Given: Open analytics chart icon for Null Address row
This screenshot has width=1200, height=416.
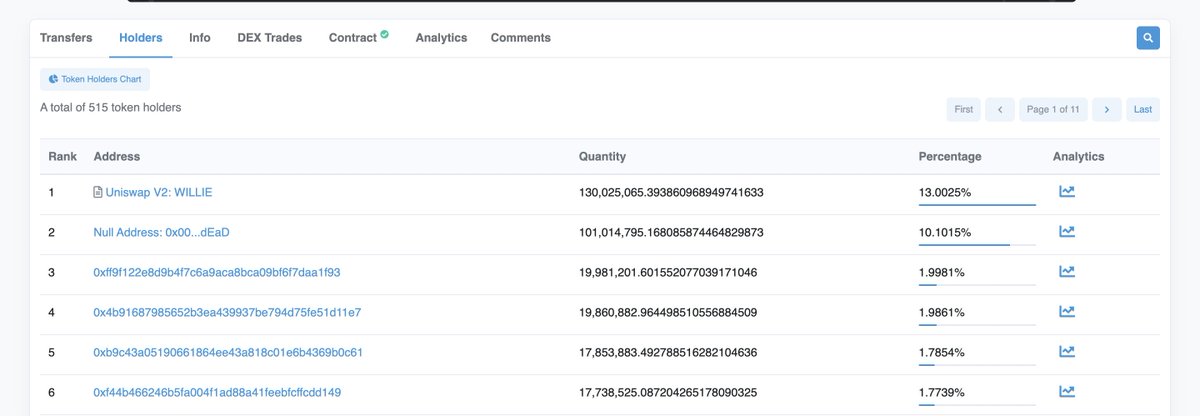Looking at the screenshot, I should click(1067, 231).
